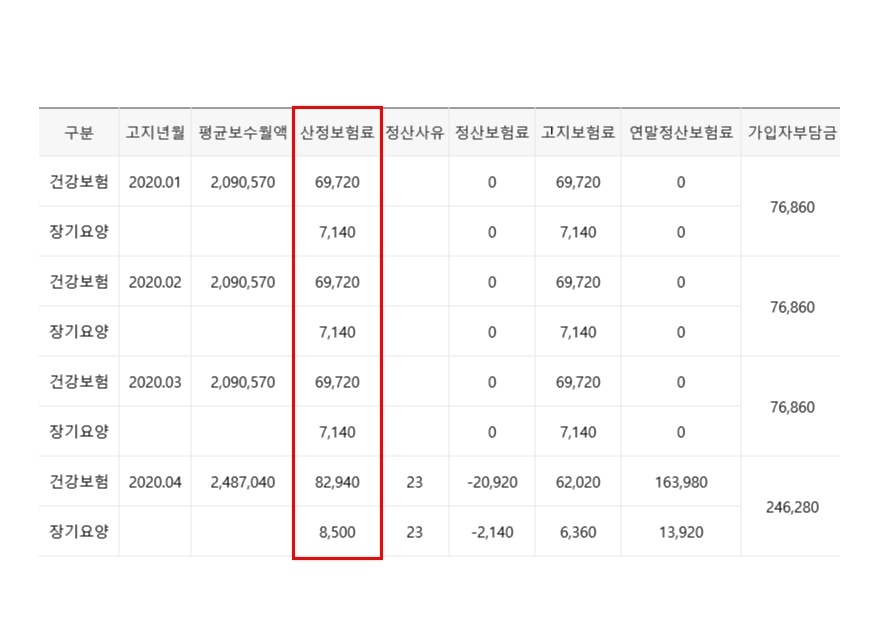Image resolution: width=881 pixels, height=633 pixels.
Task: Select the 가입자부담금 column header
Action: (792, 133)
